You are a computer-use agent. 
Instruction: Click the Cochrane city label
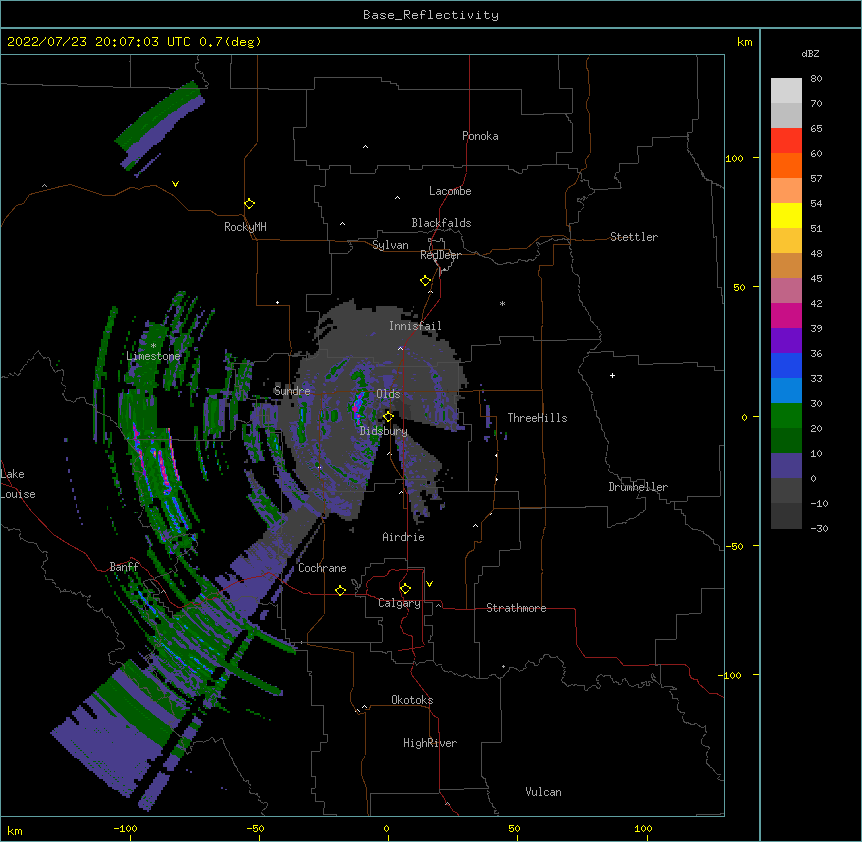[322, 568]
